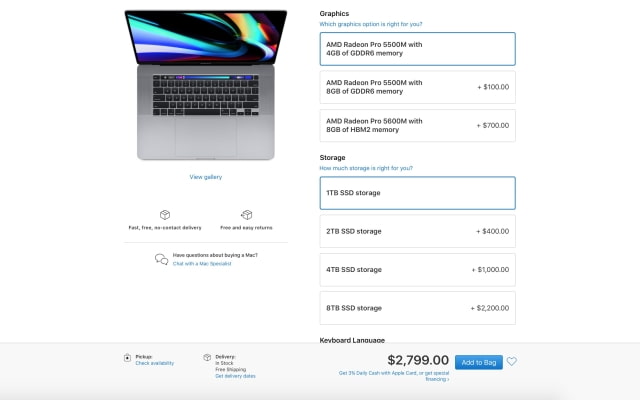Click Check availability for pickup

155,363
